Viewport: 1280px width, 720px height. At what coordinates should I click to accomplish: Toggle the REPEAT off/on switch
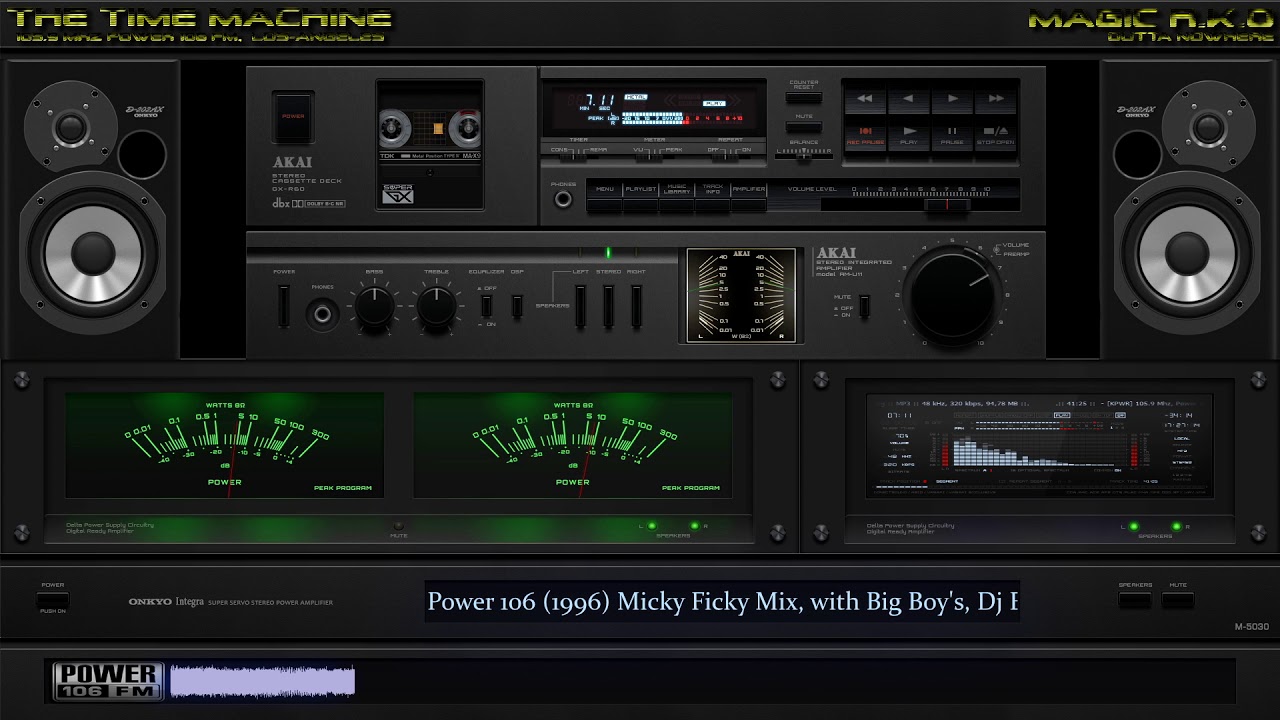pyautogui.click(x=724, y=156)
